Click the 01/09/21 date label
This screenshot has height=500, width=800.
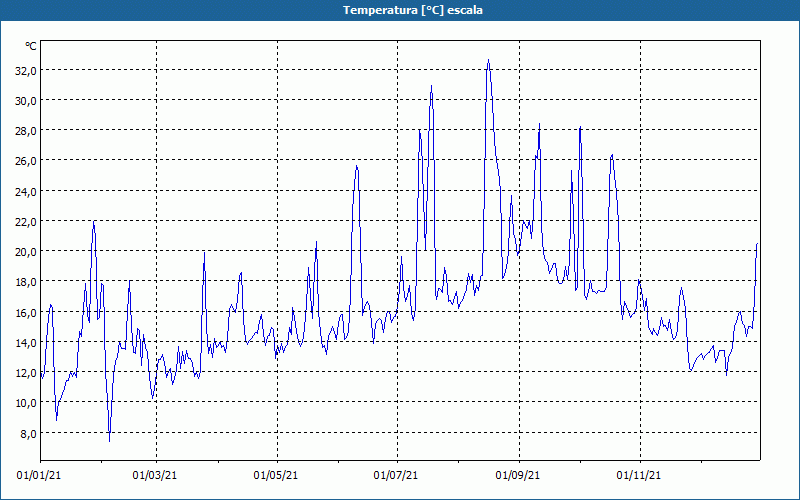pos(518,476)
